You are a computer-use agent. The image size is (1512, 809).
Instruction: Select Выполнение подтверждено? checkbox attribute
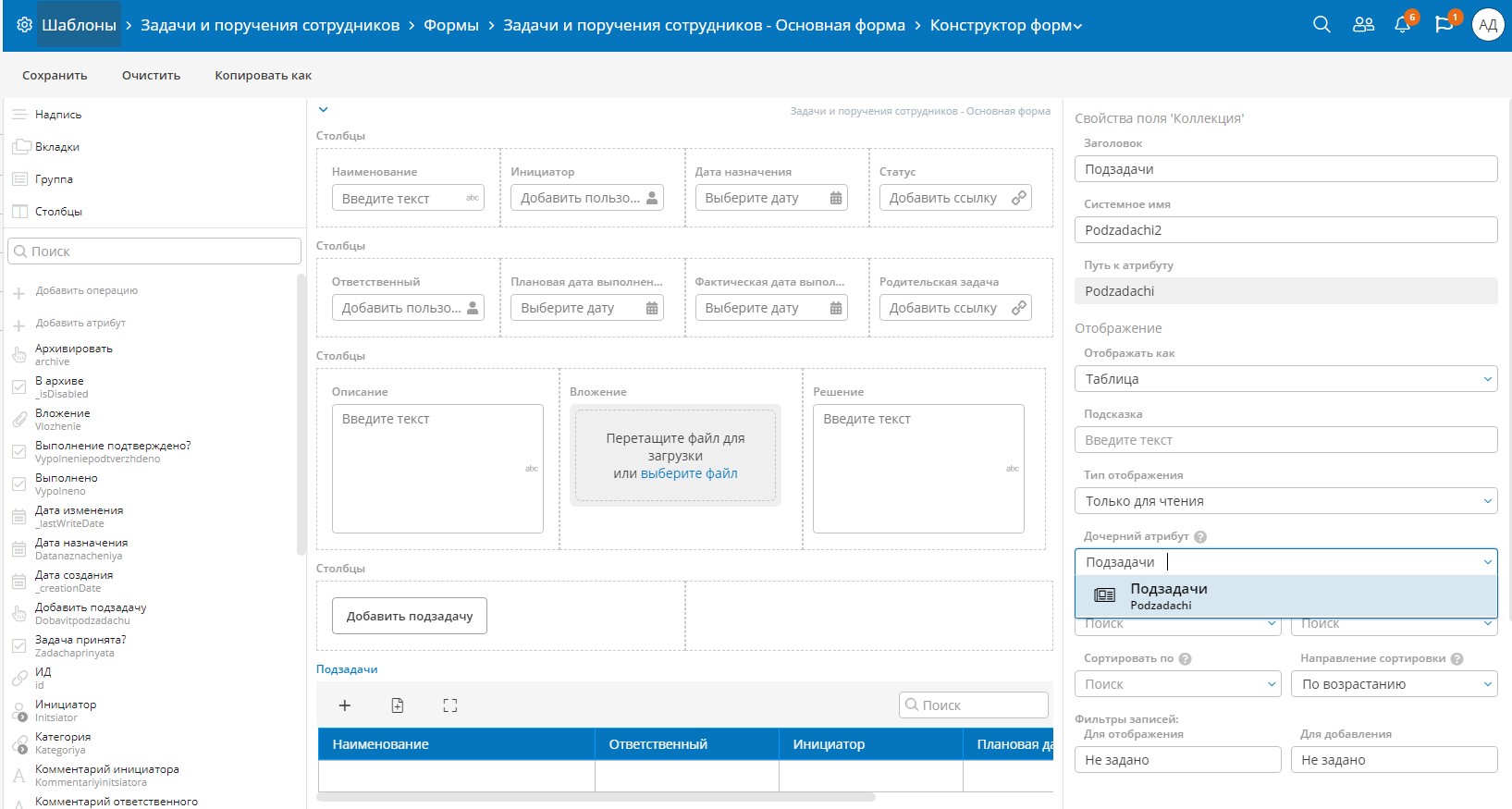pos(113,451)
